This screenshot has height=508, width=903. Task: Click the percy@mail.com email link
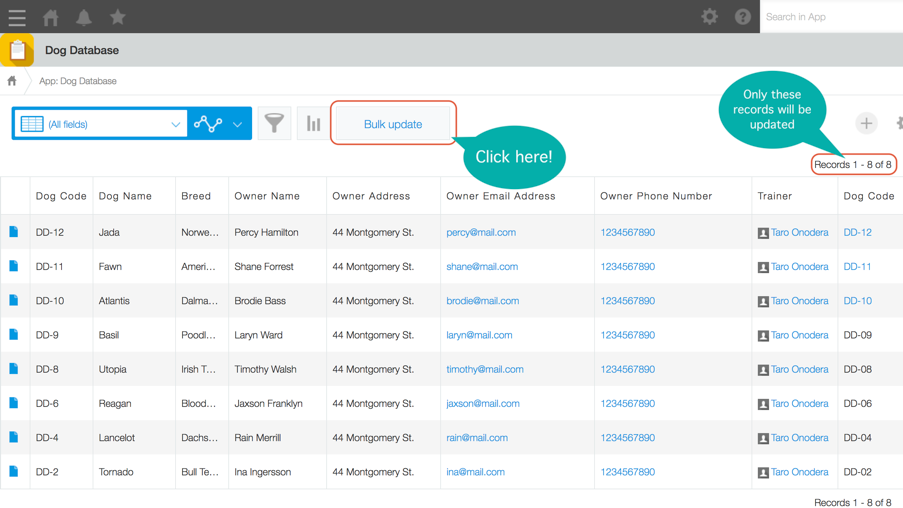(x=481, y=233)
